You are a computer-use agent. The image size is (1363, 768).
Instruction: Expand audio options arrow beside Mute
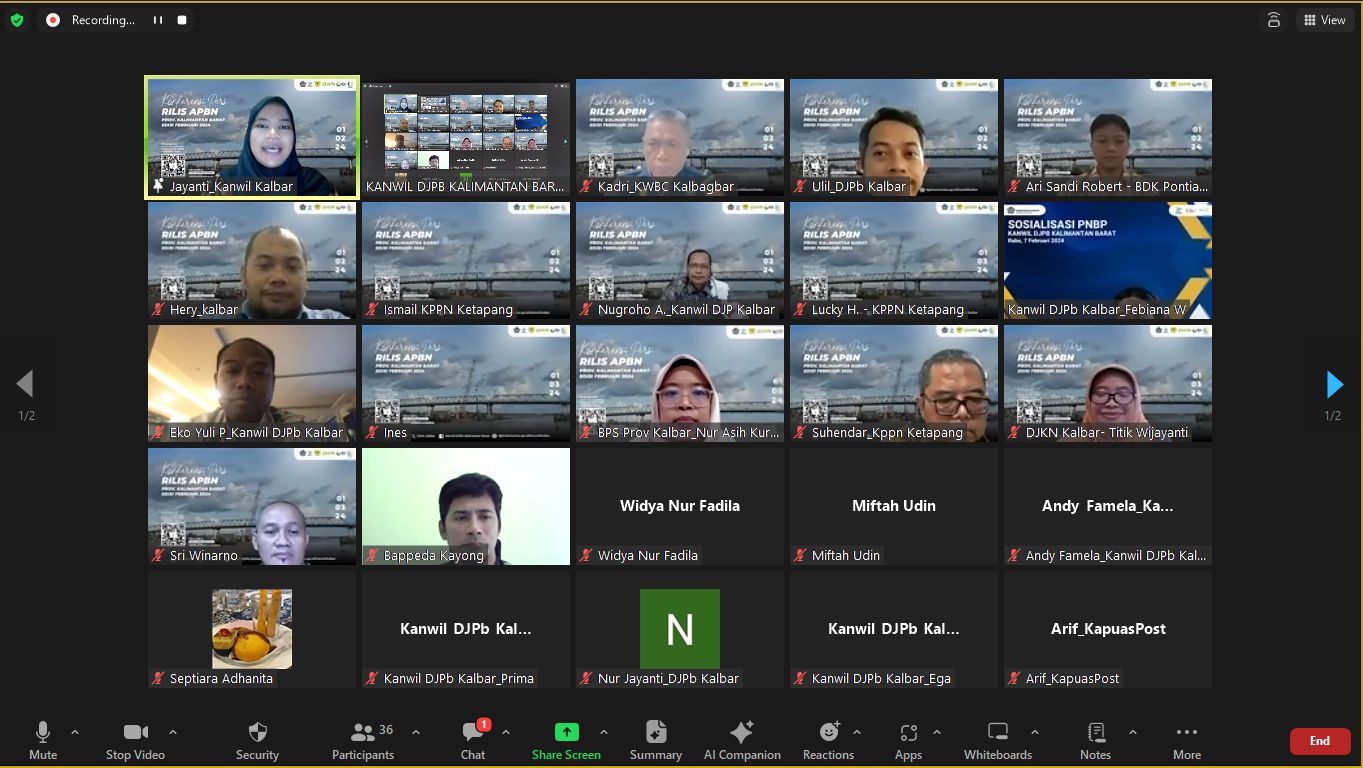point(75,732)
